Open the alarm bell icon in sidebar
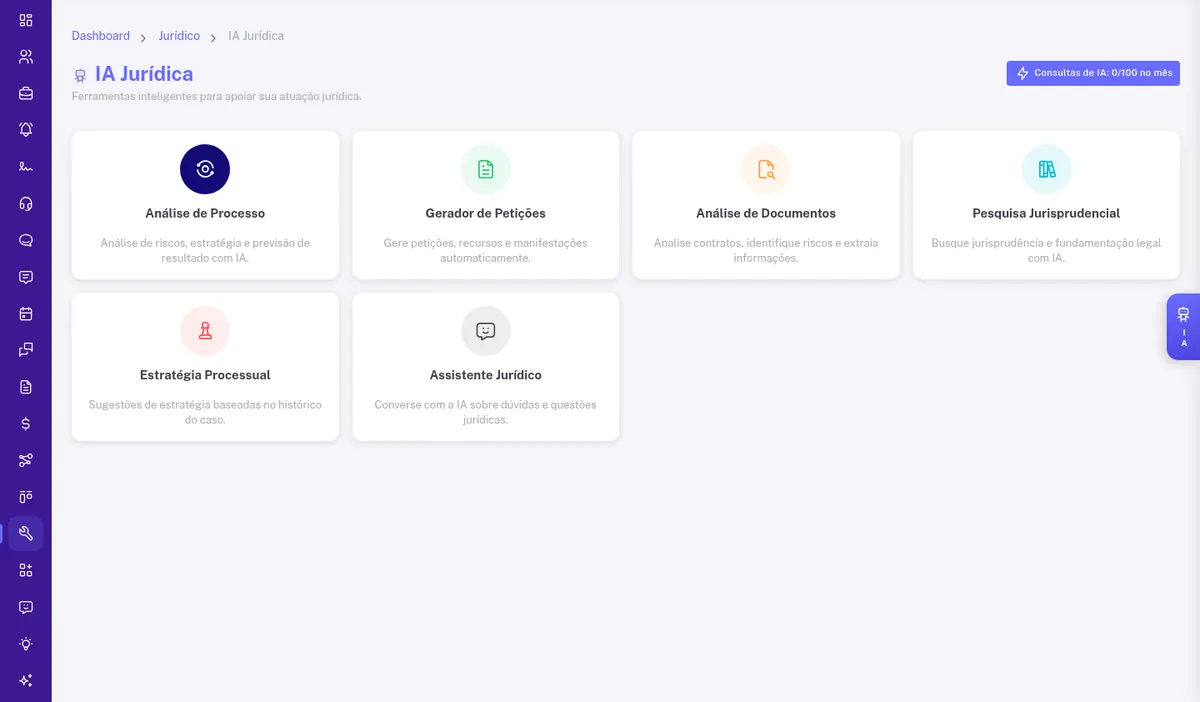 [x=26, y=130]
